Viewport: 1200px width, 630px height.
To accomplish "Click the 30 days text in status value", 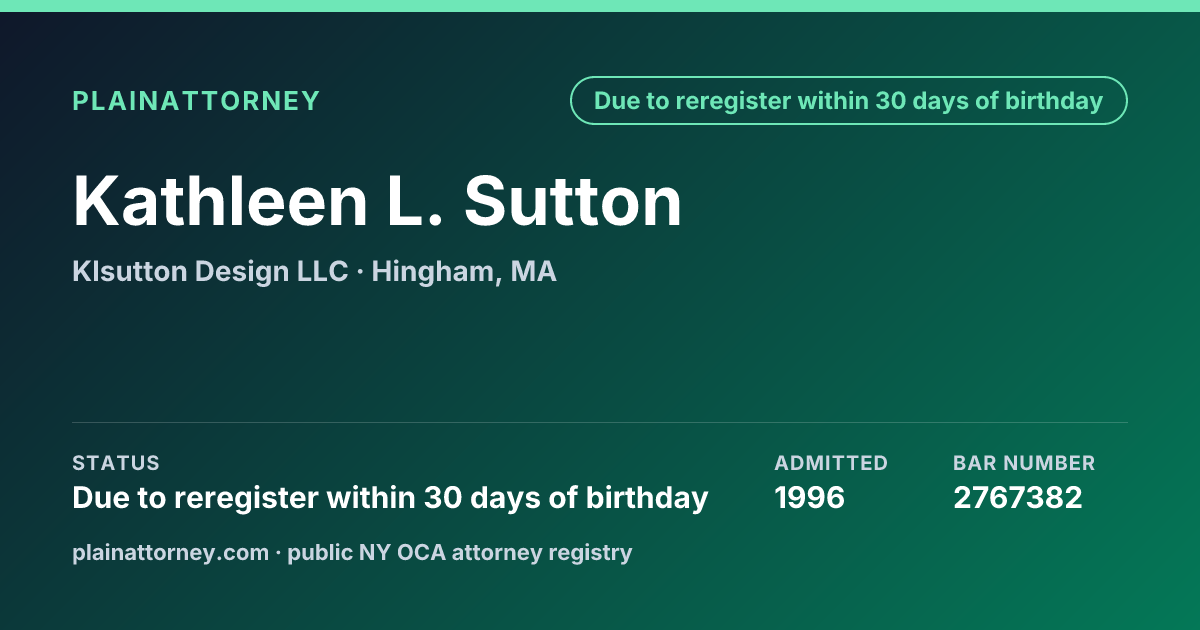I will (476, 498).
